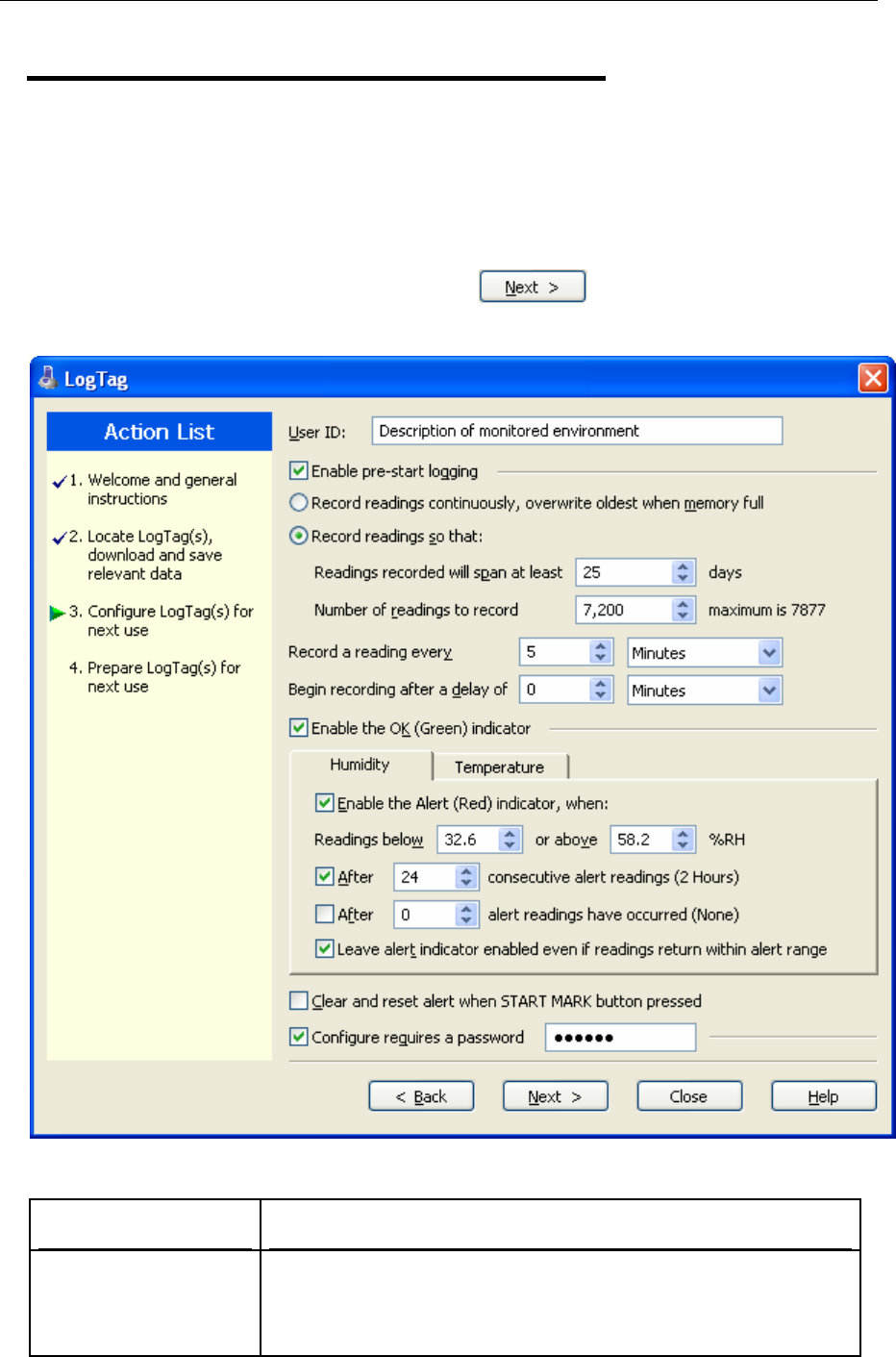Viewport: 896px width, 1357px height.
Task: Click the Next button above the dialog
Action: click(533, 287)
